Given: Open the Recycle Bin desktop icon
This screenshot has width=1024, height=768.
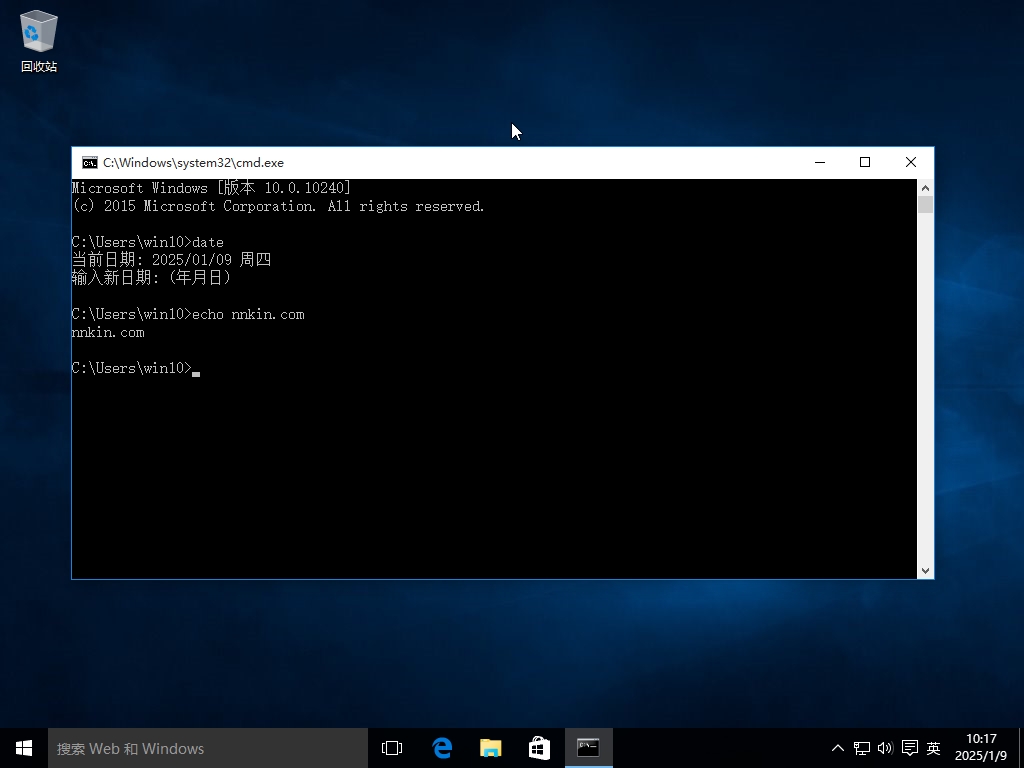Looking at the screenshot, I should [38, 40].
